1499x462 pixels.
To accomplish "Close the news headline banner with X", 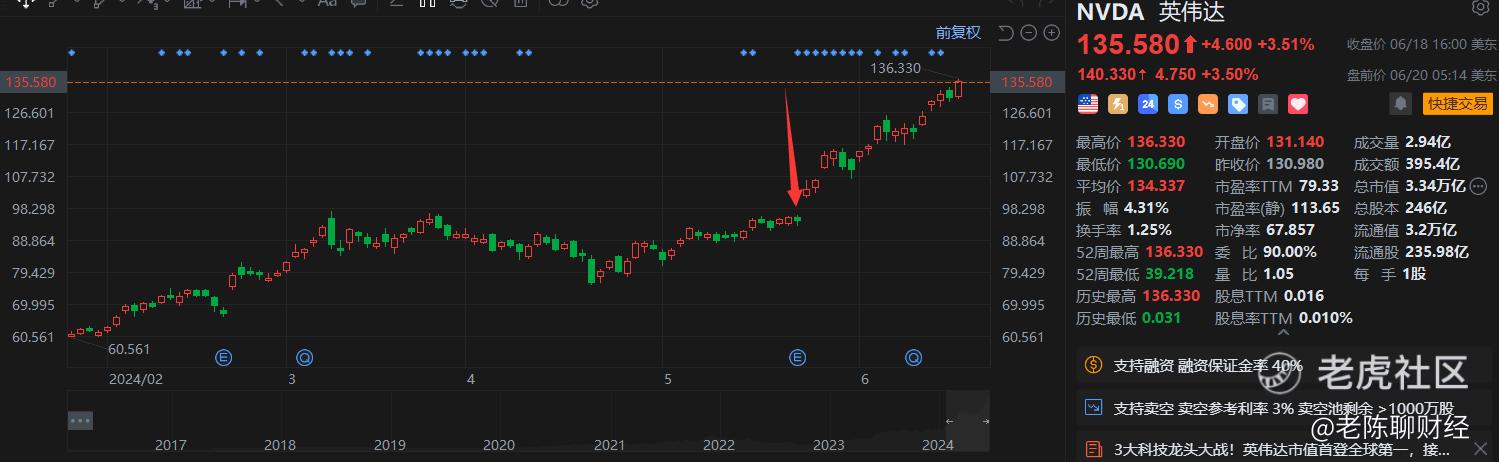I will coord(1479,450).
